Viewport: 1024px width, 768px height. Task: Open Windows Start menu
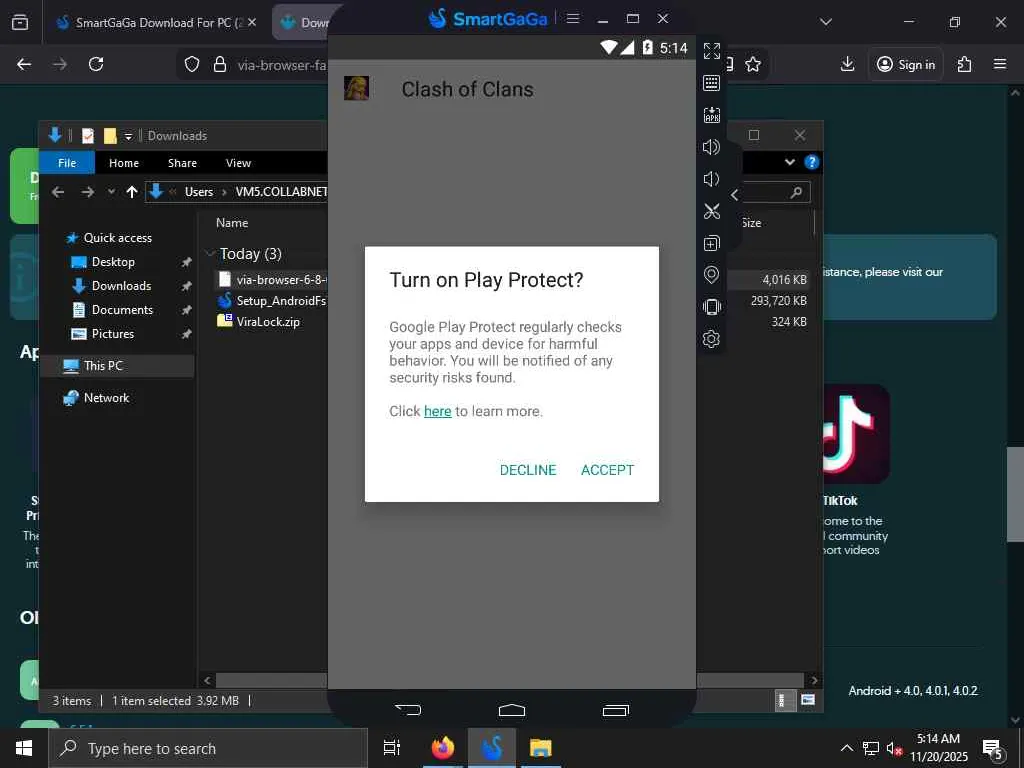tap(24, 748)
